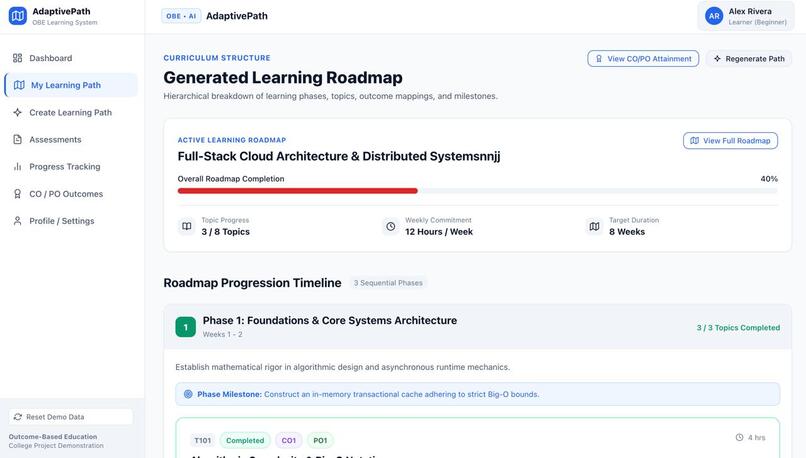The image size is (806, 458).
Task: Click the 3 / 8 Topics value
Action: [x=226, y=232]
